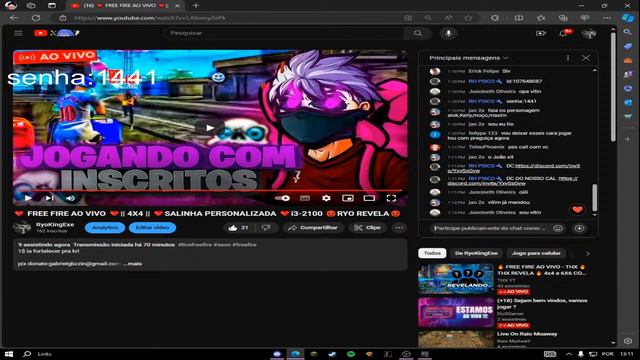
Task: Click the voice search microphone icon
Action: tap(449, 33)
